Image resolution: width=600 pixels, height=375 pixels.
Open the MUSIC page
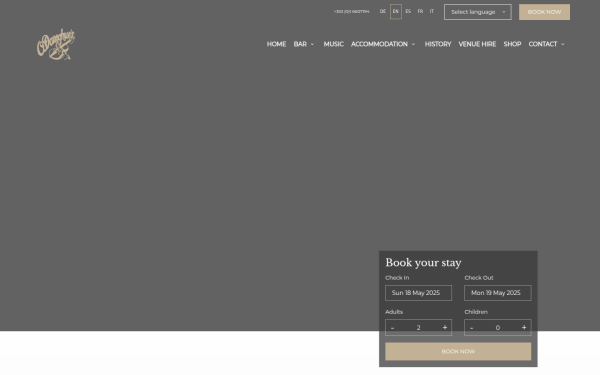[x=333, y=44]
